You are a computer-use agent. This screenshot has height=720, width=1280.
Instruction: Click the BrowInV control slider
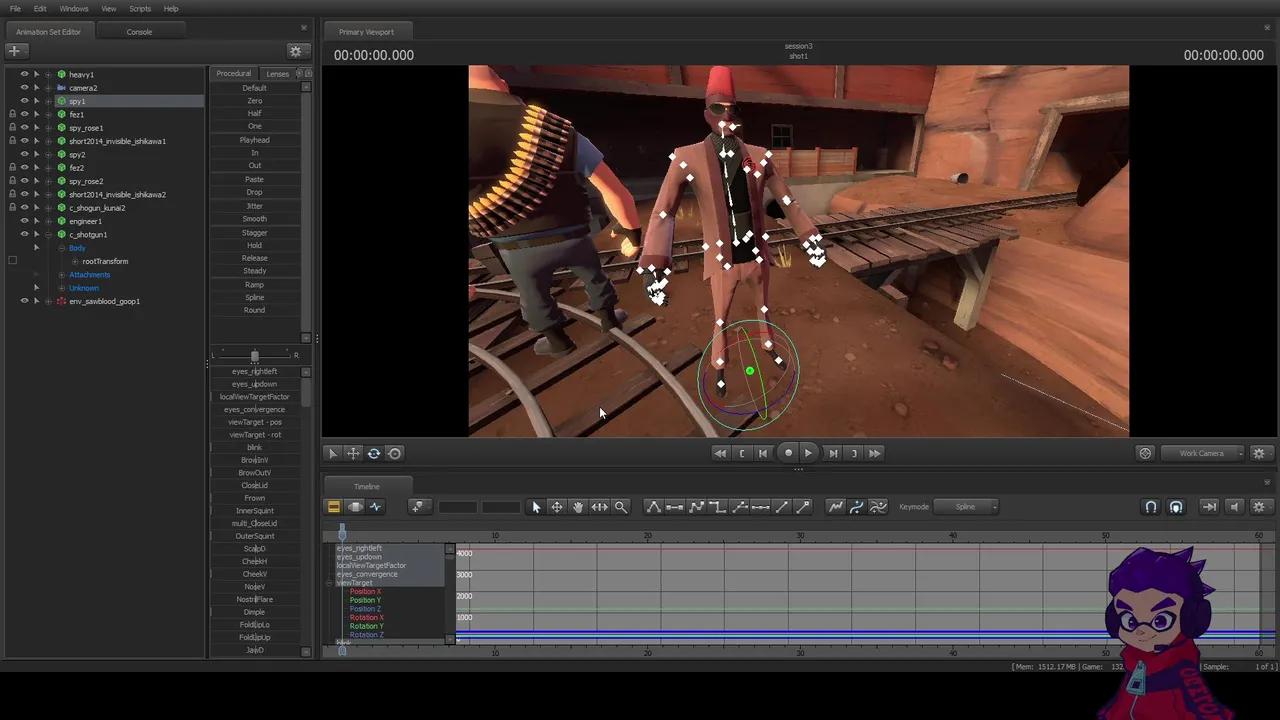(254, 460)
